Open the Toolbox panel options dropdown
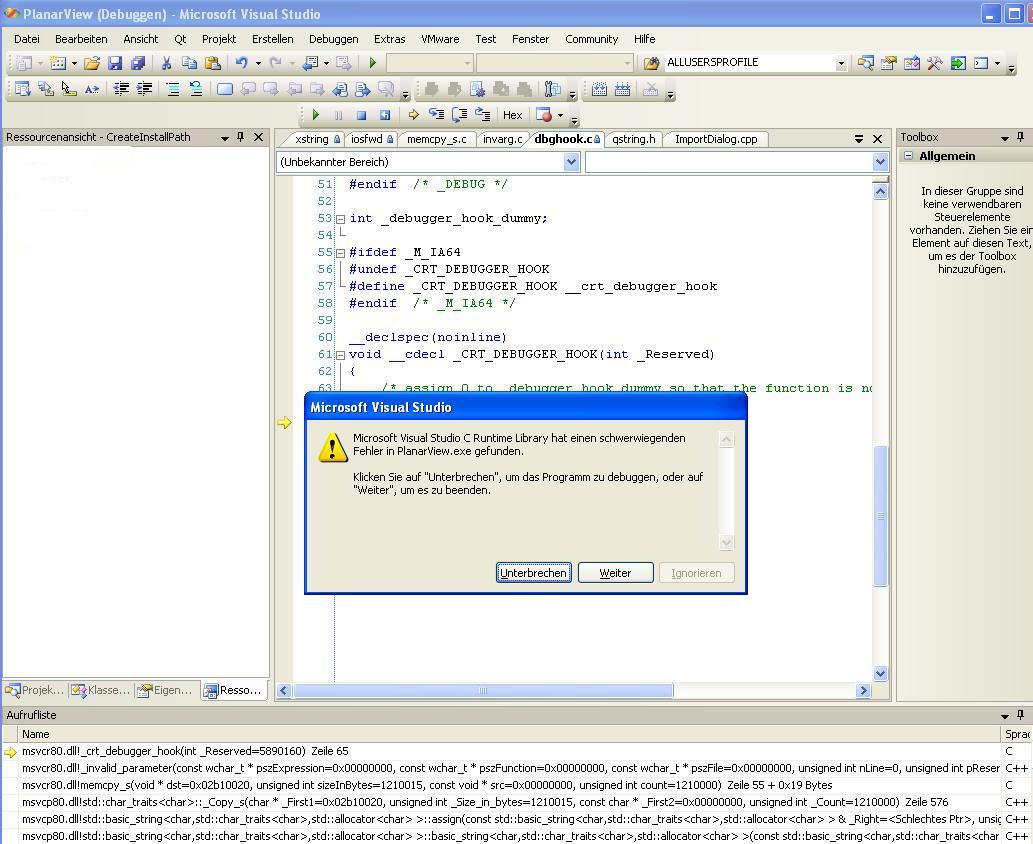Image resolution: width=1033 pixels, height=844 pixels. tap(1005, 138)
